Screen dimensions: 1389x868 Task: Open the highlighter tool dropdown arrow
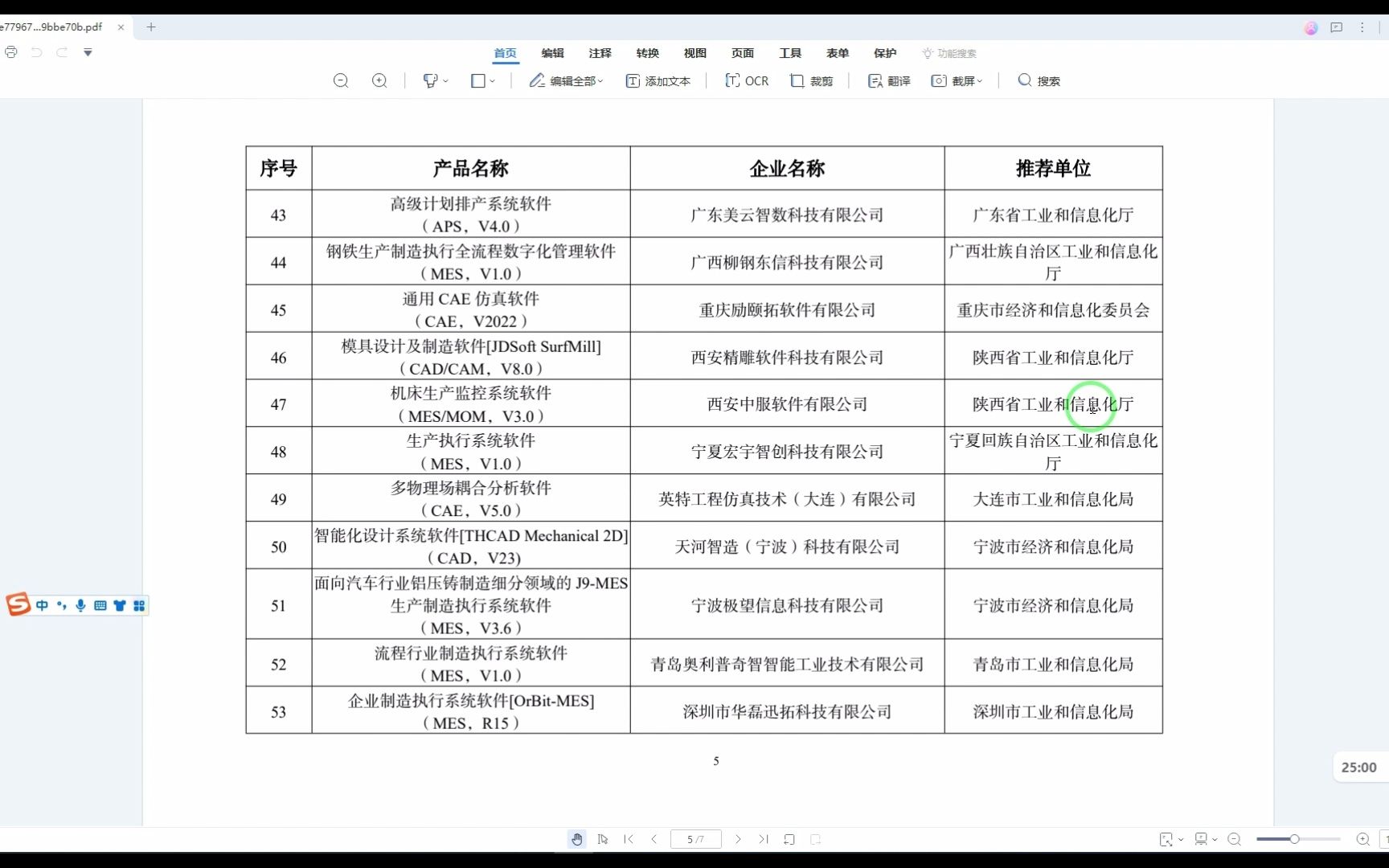[x=445, y=81]
